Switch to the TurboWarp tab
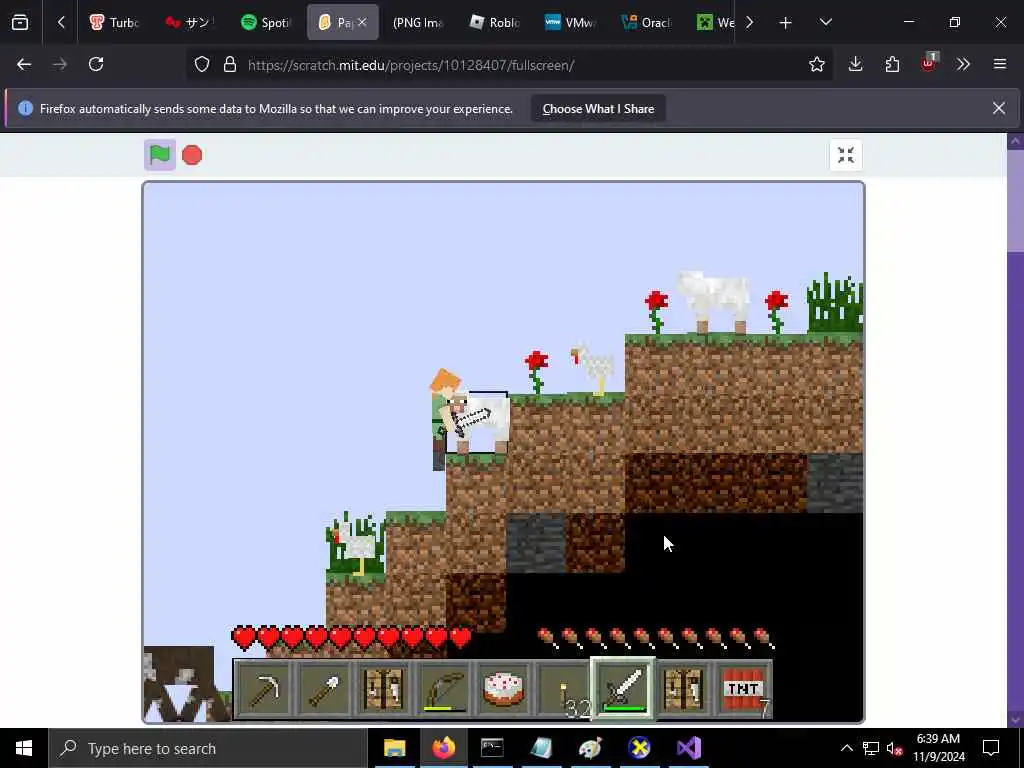Screen dimensions: 1024x768 [116, 22]
